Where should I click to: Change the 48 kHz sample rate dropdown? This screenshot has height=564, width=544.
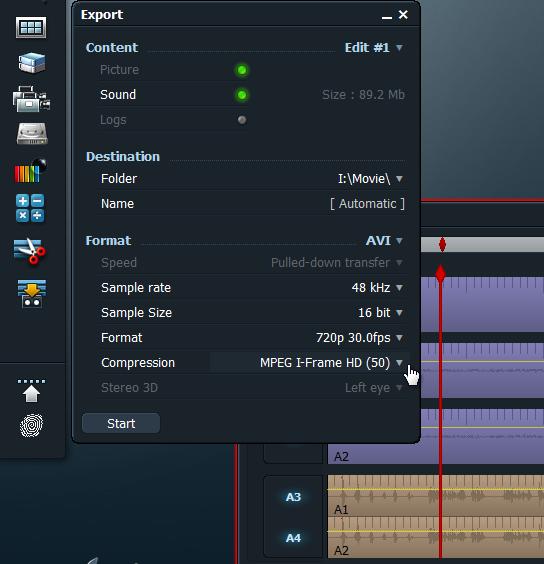coord(377,287)
